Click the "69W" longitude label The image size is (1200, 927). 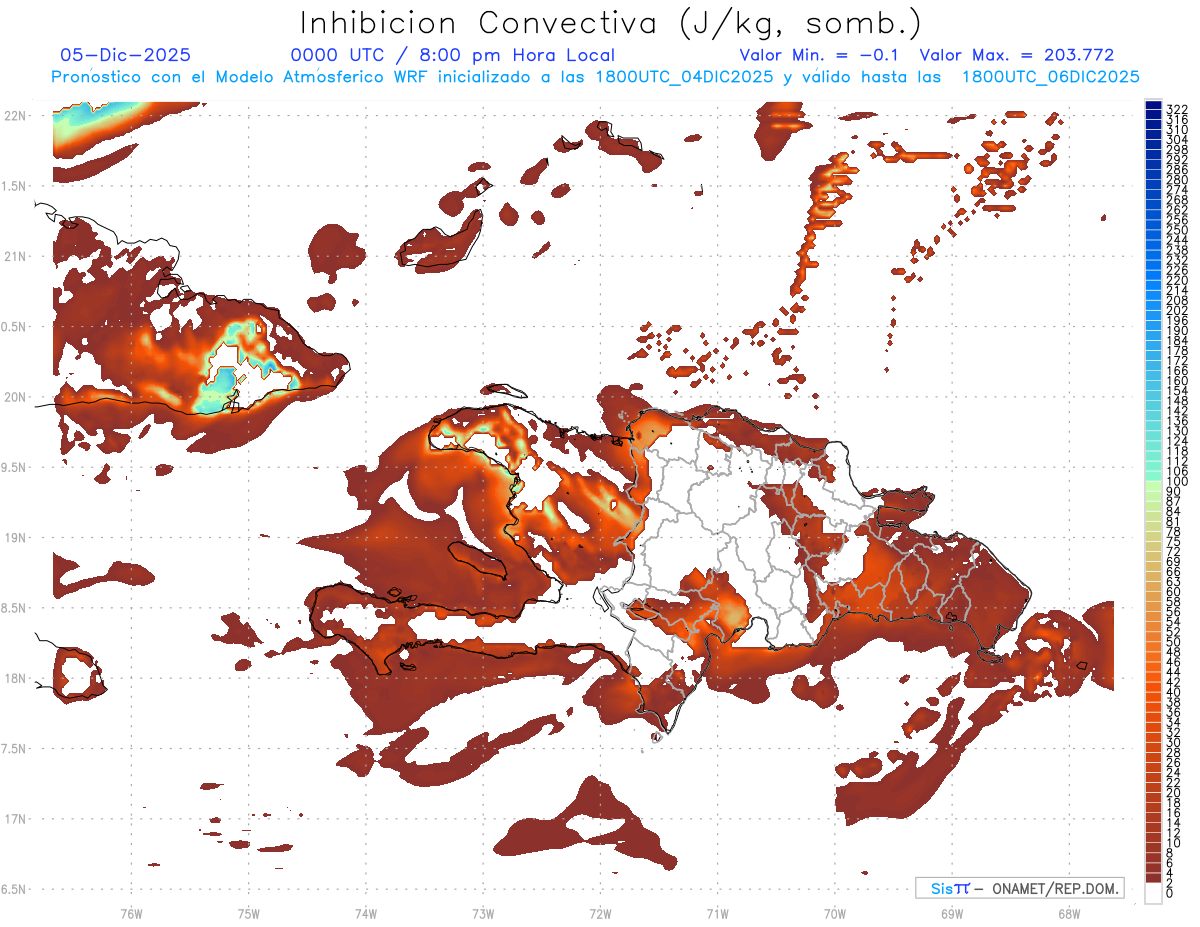[951, 913]
